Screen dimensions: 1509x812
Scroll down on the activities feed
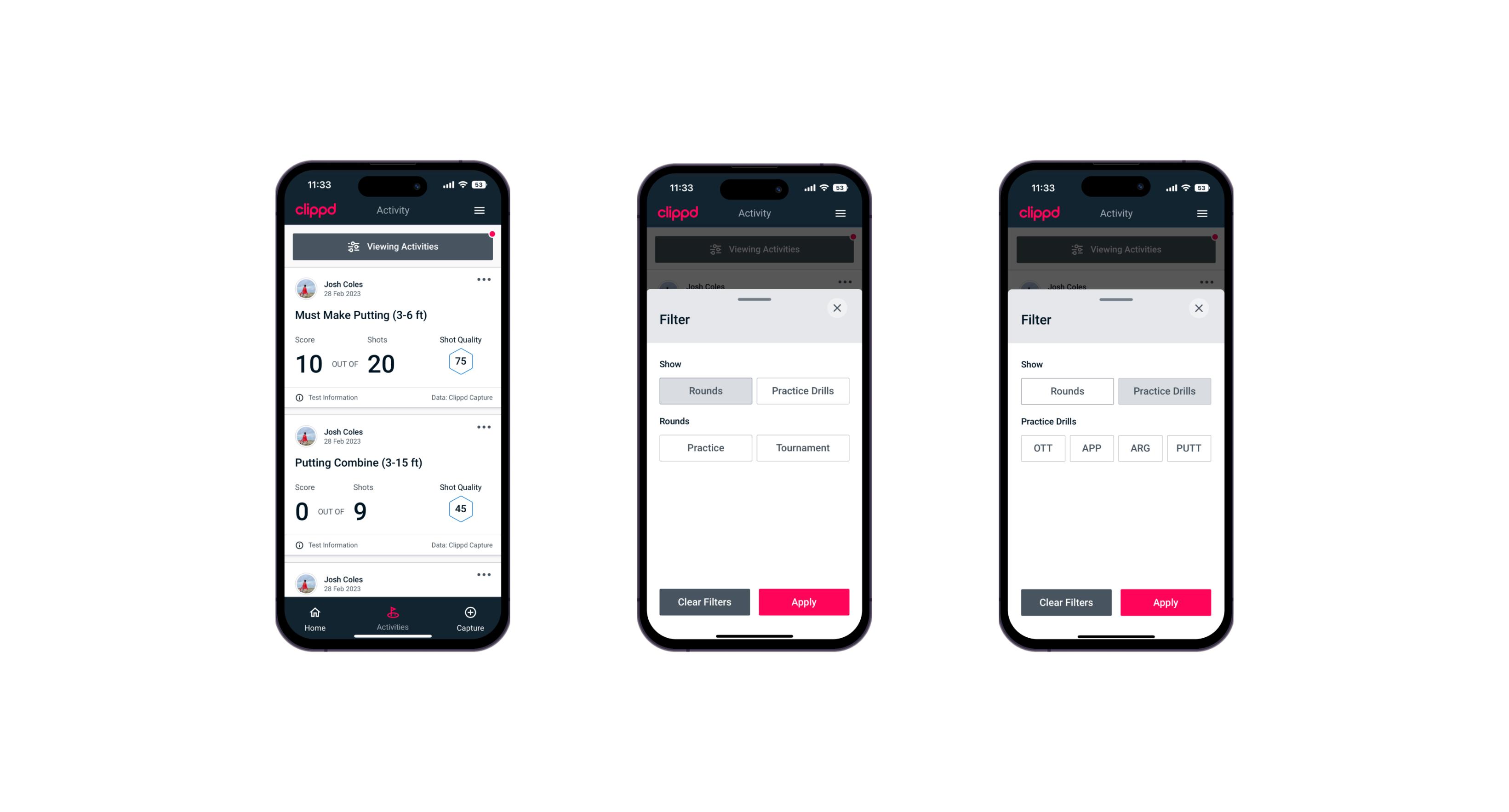(393, 450)
